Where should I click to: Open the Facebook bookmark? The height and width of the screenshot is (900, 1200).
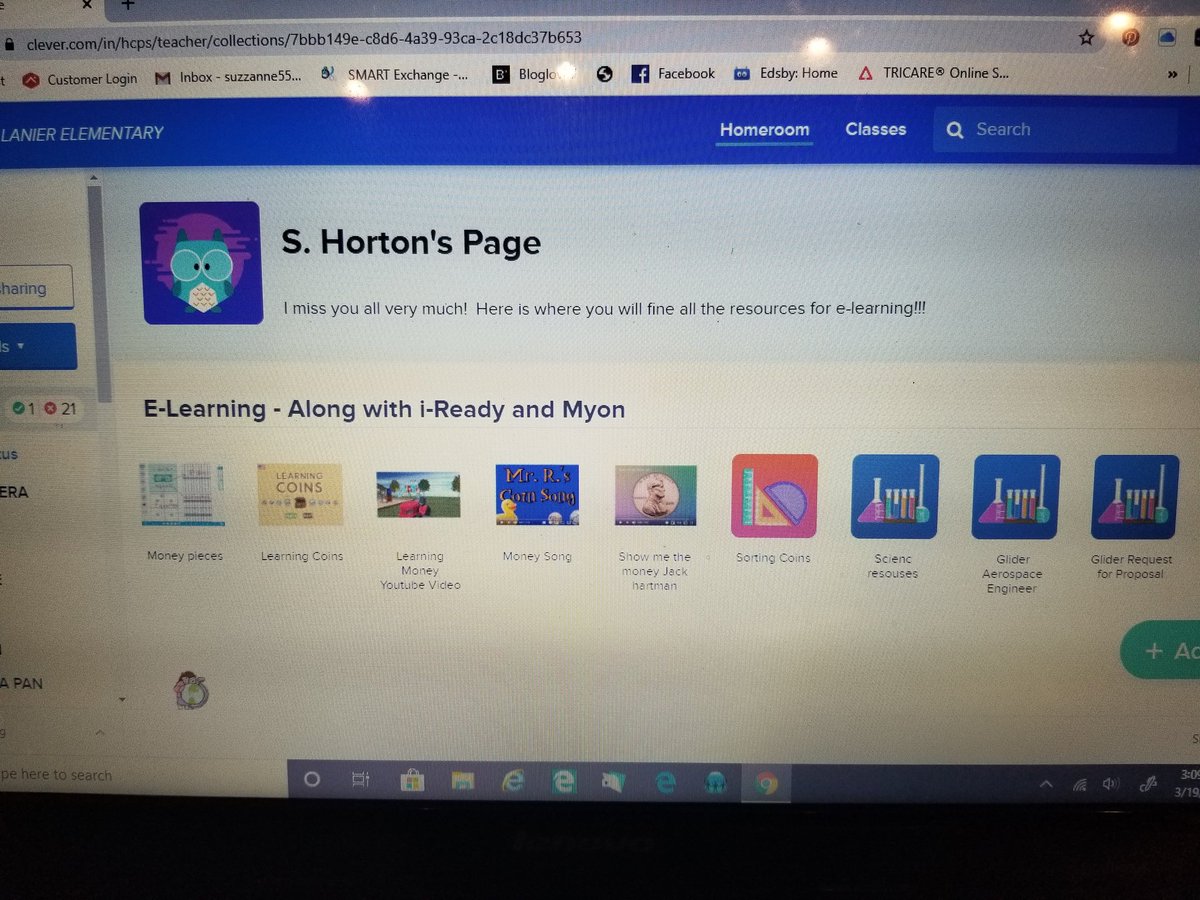click(x=673, y=74)
